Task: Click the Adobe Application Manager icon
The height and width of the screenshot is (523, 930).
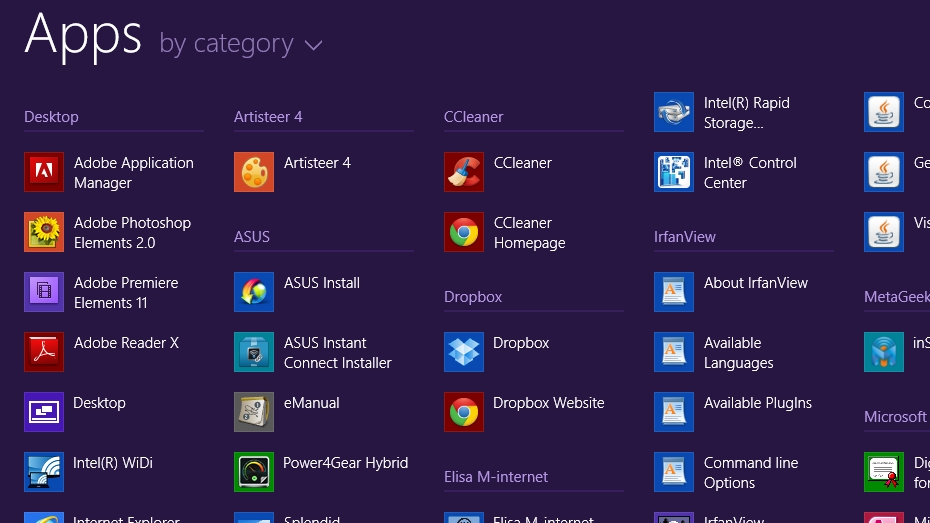Action: [44, 172]
